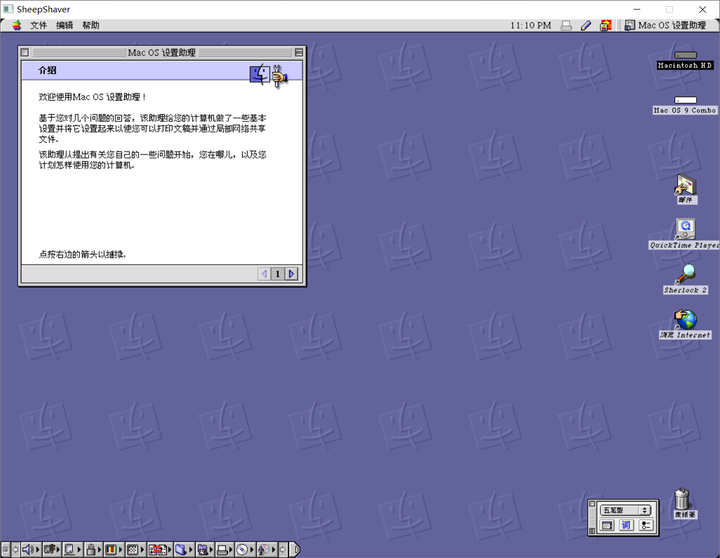720x558 pixels.
Task: Select the 邮件 mail desktop icon
Action: click(685, 184)
